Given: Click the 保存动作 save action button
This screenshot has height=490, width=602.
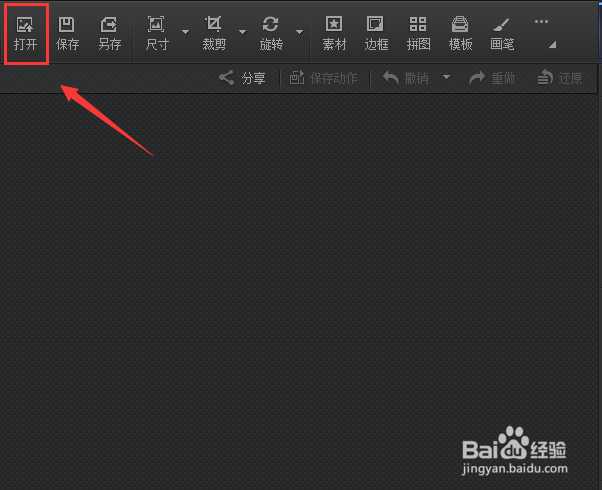Looking at the screenshot, I should 323,78.
